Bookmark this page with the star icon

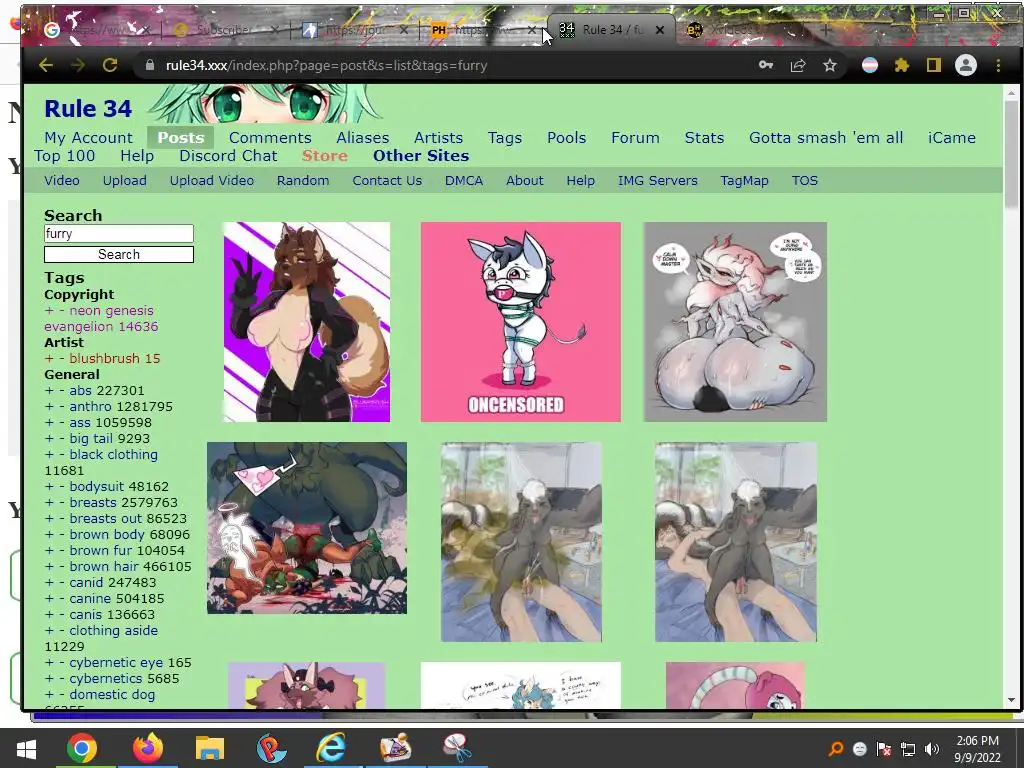(829, 65)
